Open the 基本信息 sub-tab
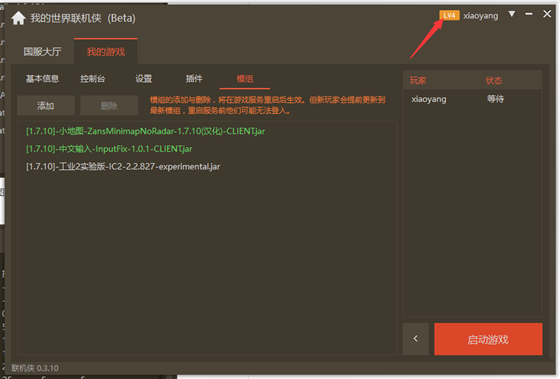The height and width of the screenshot is (379, 560). 42,79
